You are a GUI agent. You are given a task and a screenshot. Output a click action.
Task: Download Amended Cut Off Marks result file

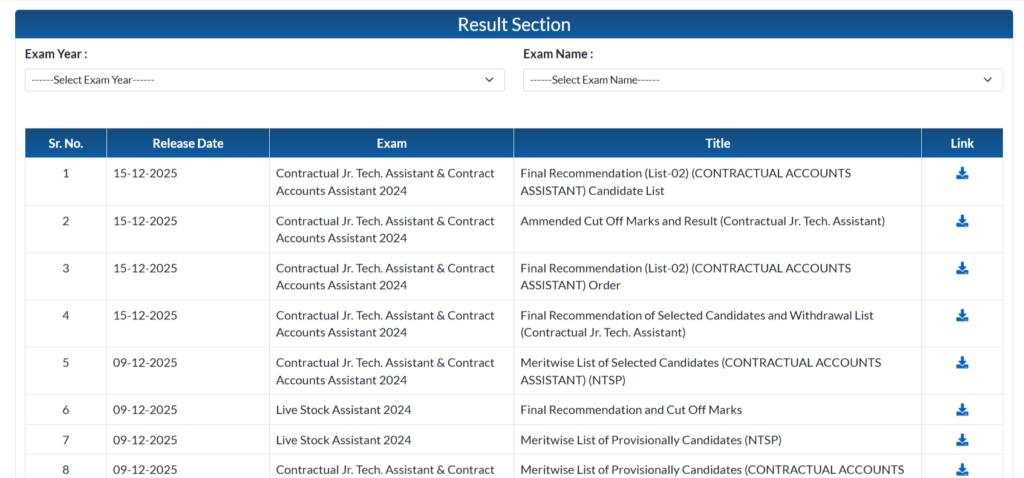[x=962, y=221]
